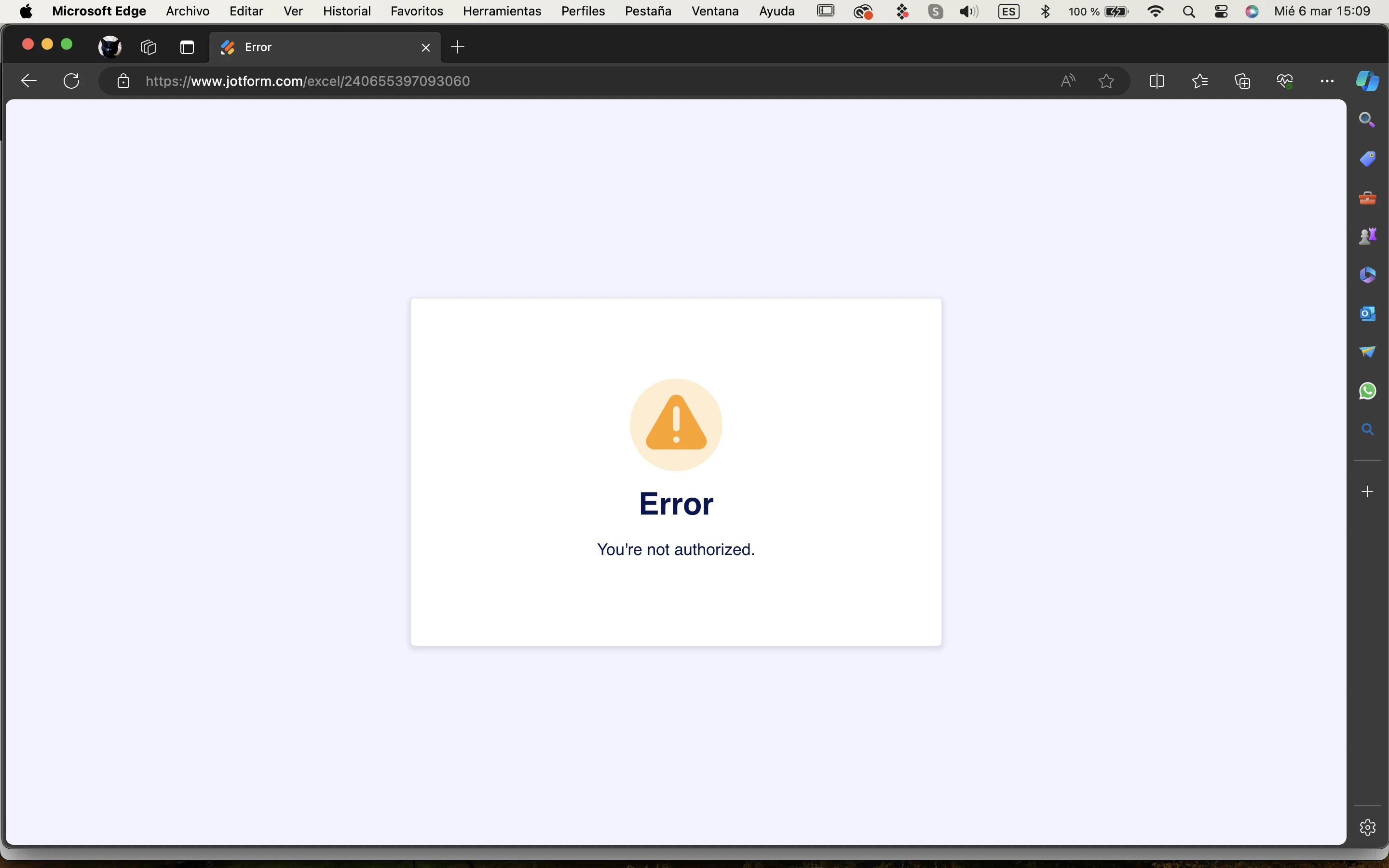Open the Settings and more menu
Image resolution: width=1389 pixels, height=868 pixels.
pyautogui.click(x=1326, y=81)
